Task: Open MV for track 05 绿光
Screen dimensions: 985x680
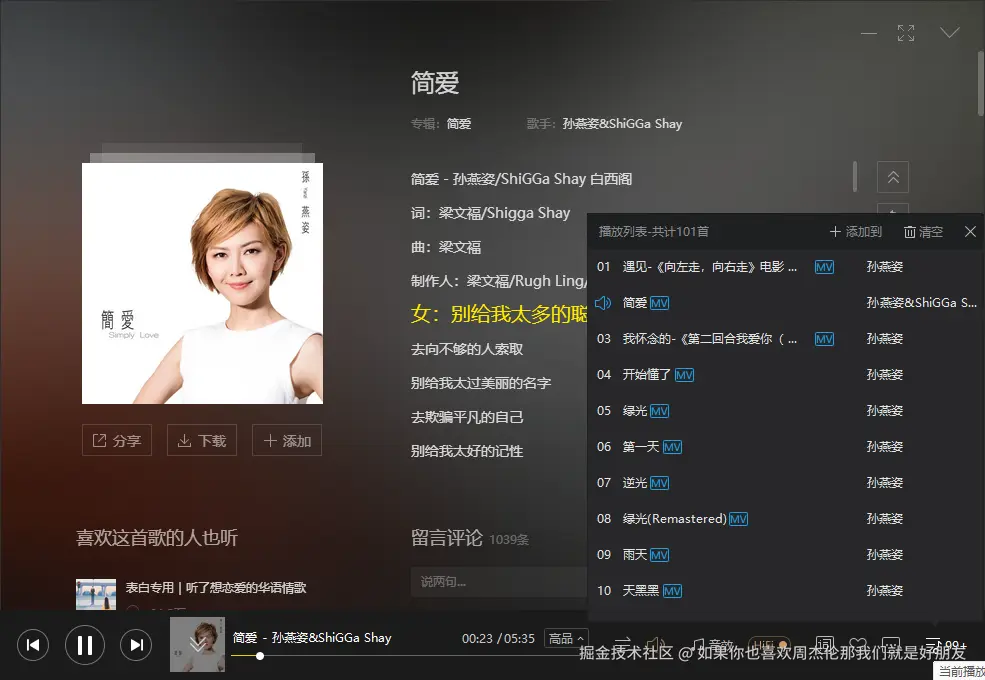Action: [x=660, y=411]
